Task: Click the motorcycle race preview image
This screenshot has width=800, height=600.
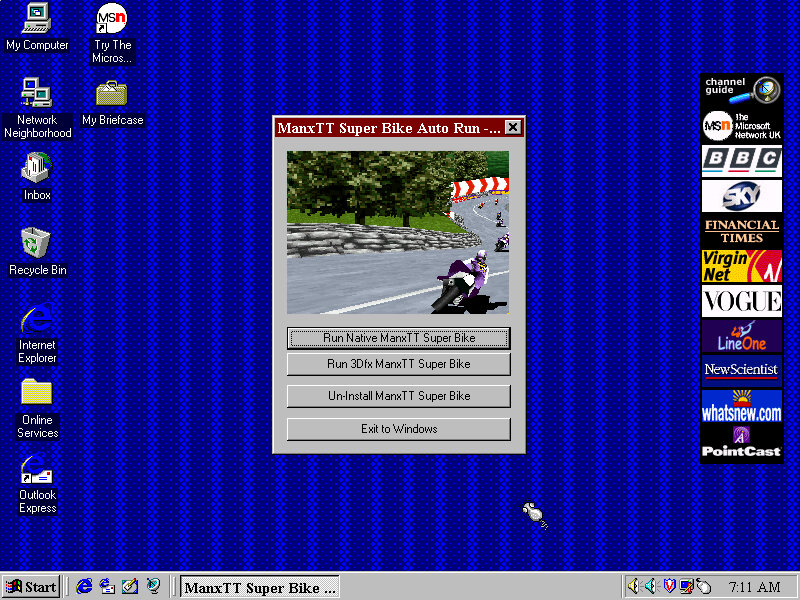Action: pyautogui.click(x=398, y=232)
